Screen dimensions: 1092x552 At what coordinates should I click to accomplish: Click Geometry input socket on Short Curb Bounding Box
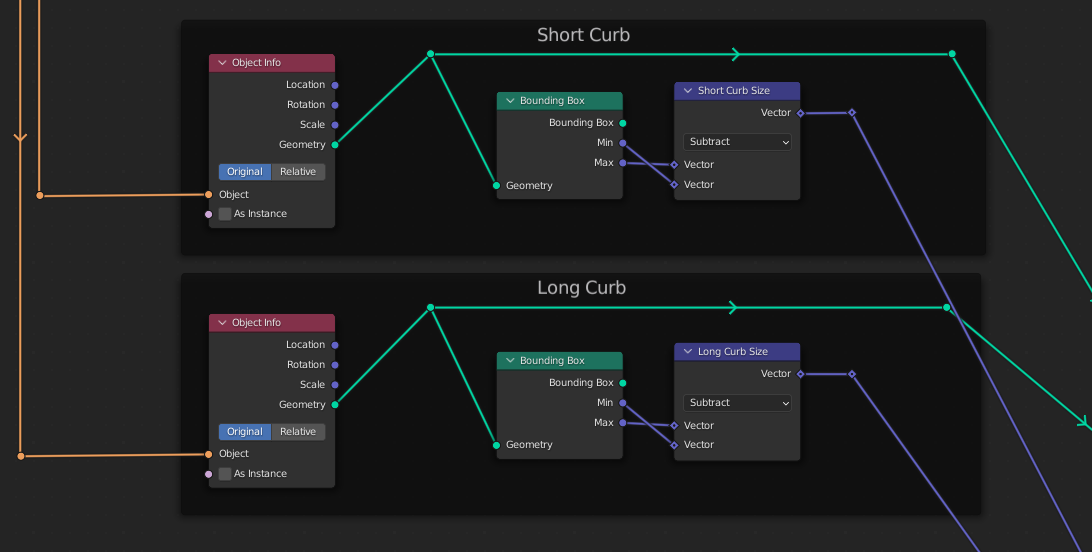coord(496,185)
